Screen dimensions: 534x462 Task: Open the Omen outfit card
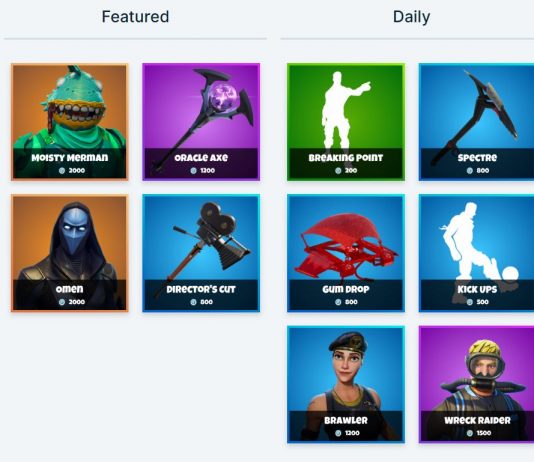coord(70,253)
